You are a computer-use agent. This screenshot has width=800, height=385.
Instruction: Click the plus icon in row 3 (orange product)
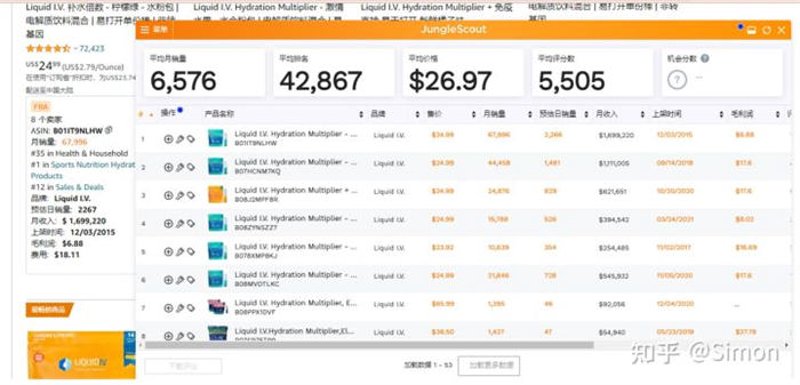(168, 195)
